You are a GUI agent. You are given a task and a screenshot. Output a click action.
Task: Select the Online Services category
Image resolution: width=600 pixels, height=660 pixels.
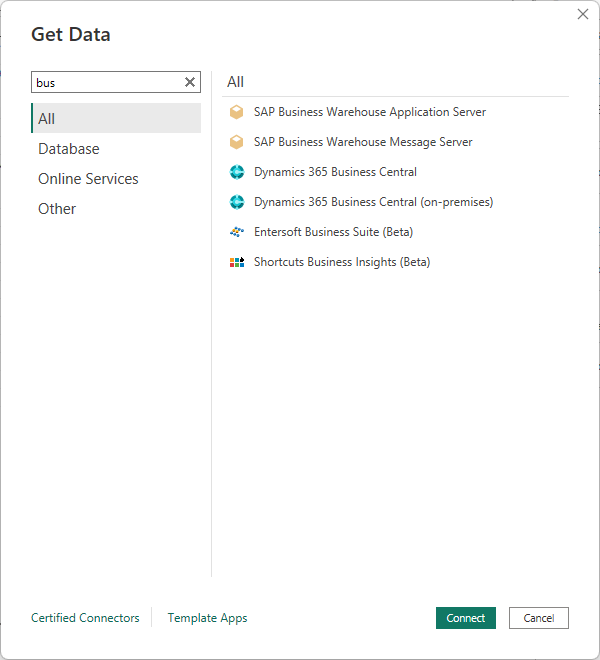pos(116,178)
